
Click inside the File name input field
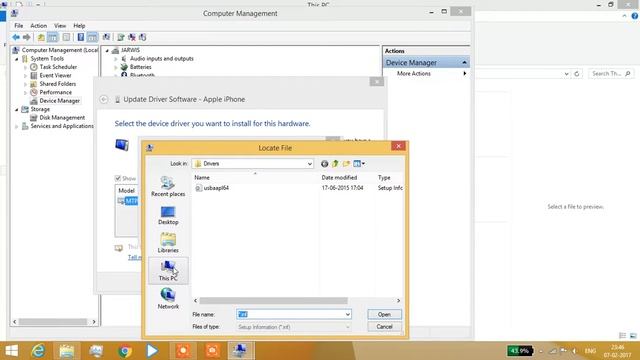(x=290, y=314)
